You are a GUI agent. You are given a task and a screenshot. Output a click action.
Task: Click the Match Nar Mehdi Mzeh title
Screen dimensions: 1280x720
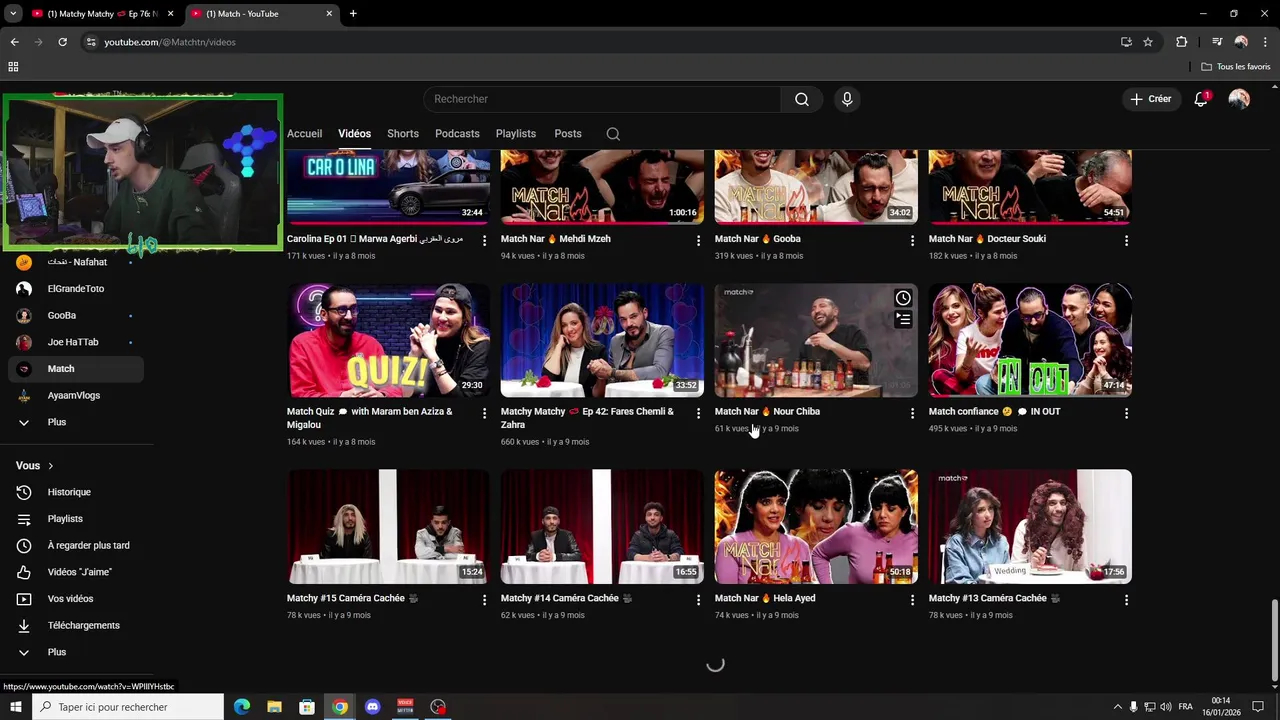(556, 239)
